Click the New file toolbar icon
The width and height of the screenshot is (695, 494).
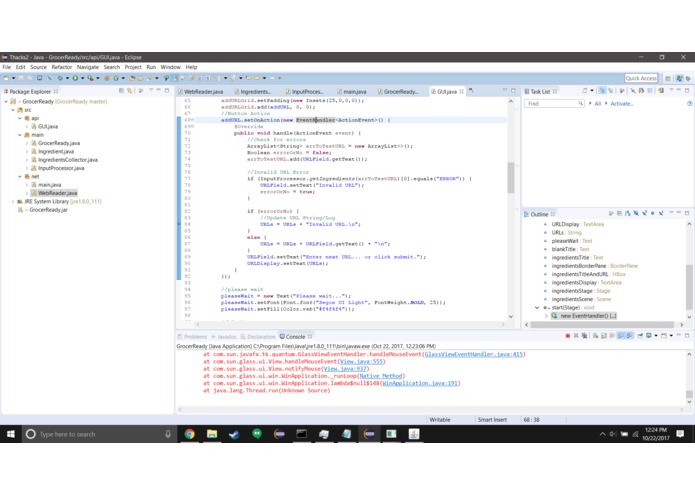click(6, 78)
